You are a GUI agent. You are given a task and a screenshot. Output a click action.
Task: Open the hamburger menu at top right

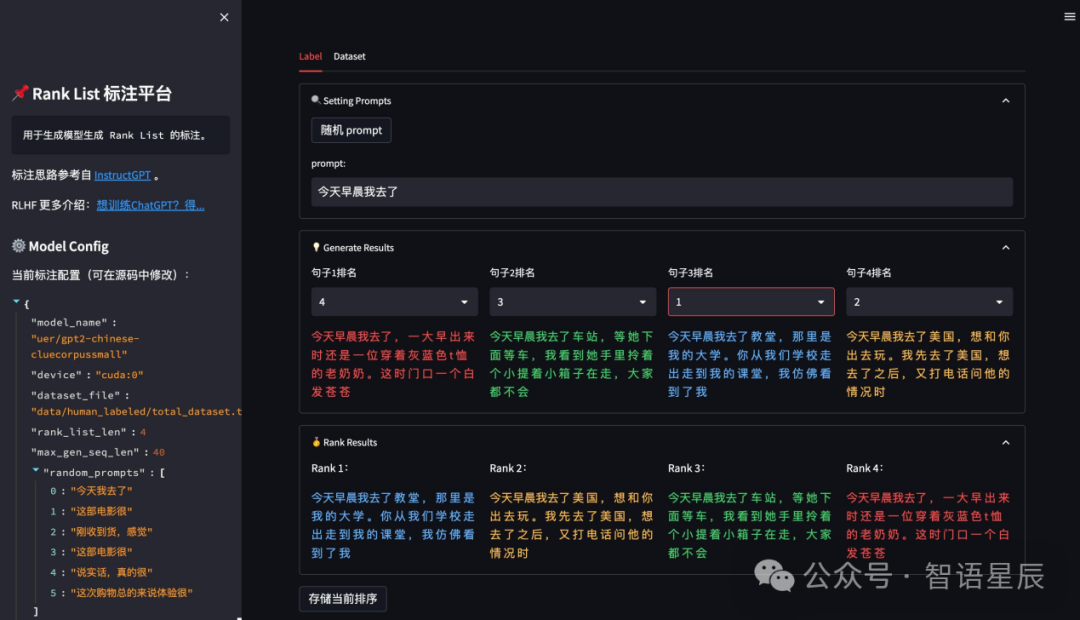pyautogui.click(x=1069, y=17)
